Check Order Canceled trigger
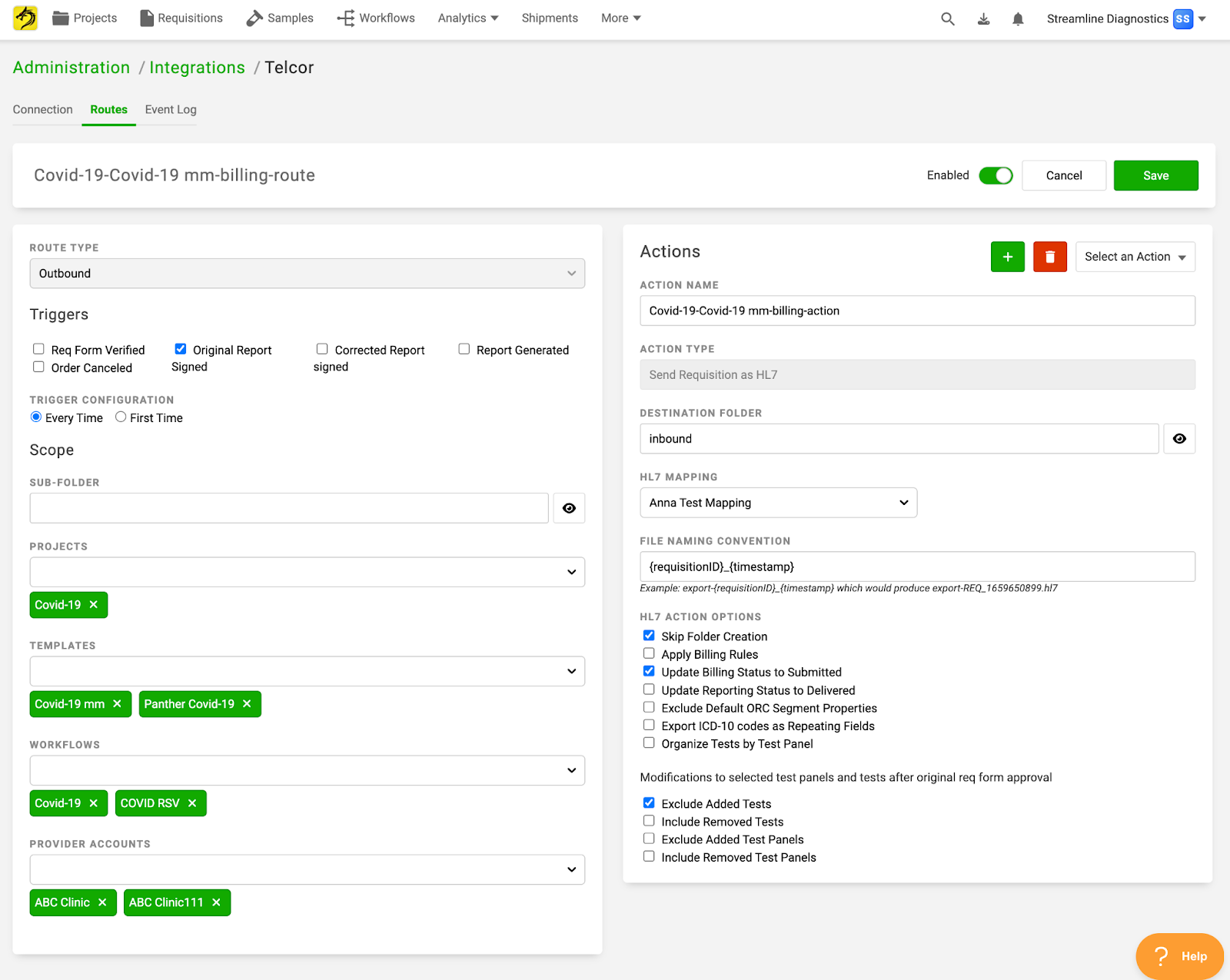 pos(38,367)
